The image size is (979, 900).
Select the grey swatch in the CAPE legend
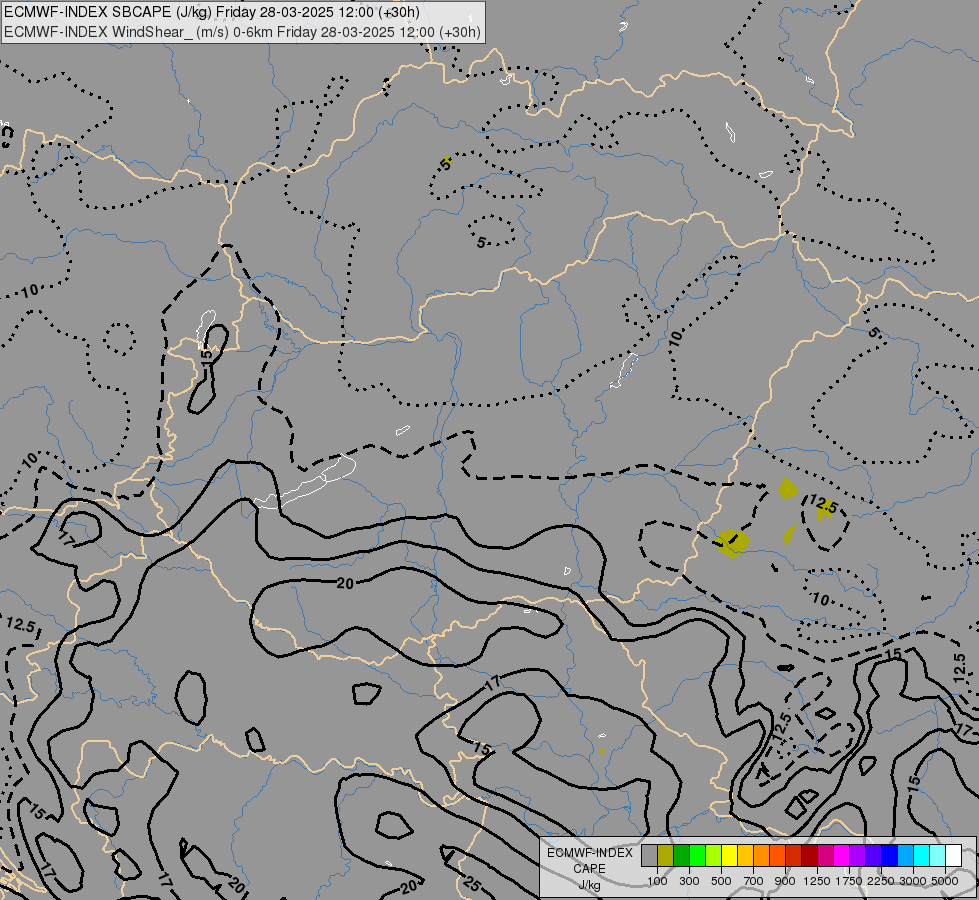click(x=649, y=856)
